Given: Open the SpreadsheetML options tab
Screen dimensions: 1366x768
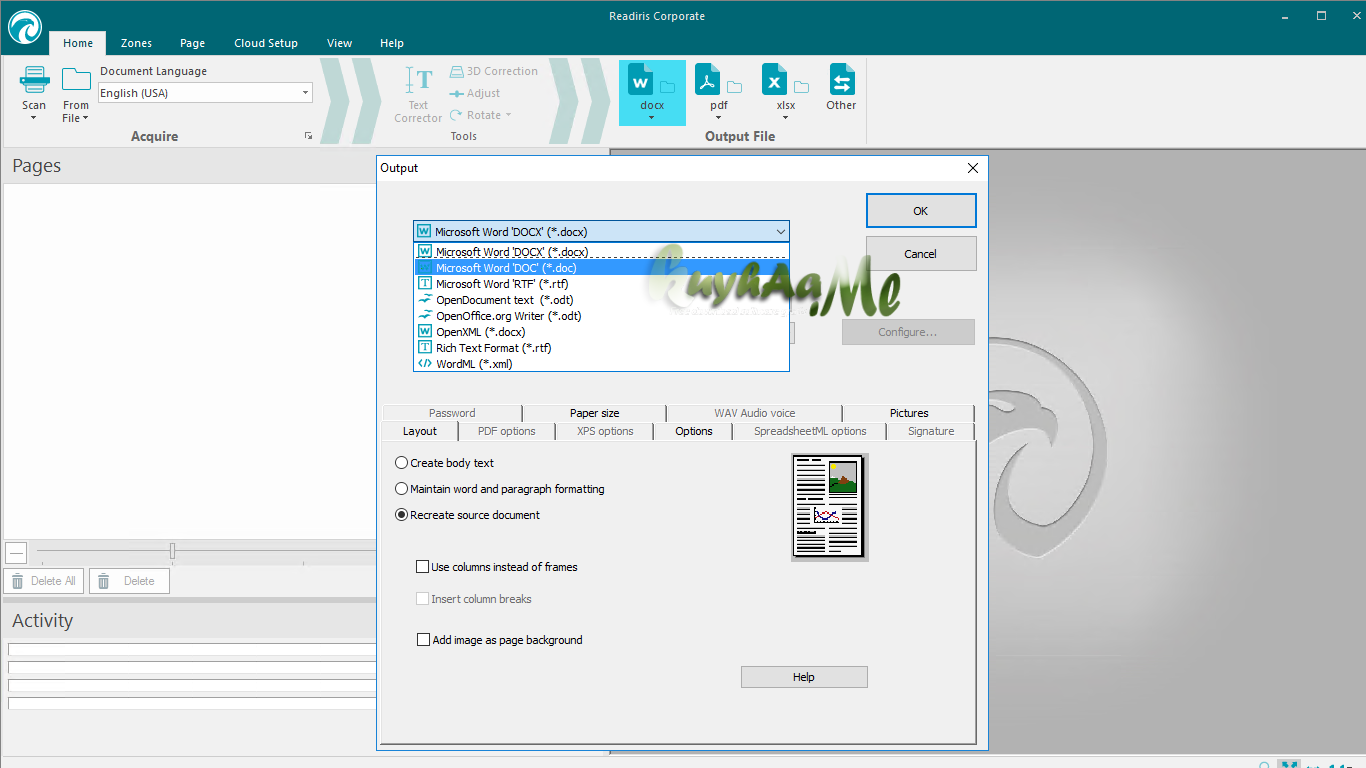Looking at the screenshot, I should 810,431.
